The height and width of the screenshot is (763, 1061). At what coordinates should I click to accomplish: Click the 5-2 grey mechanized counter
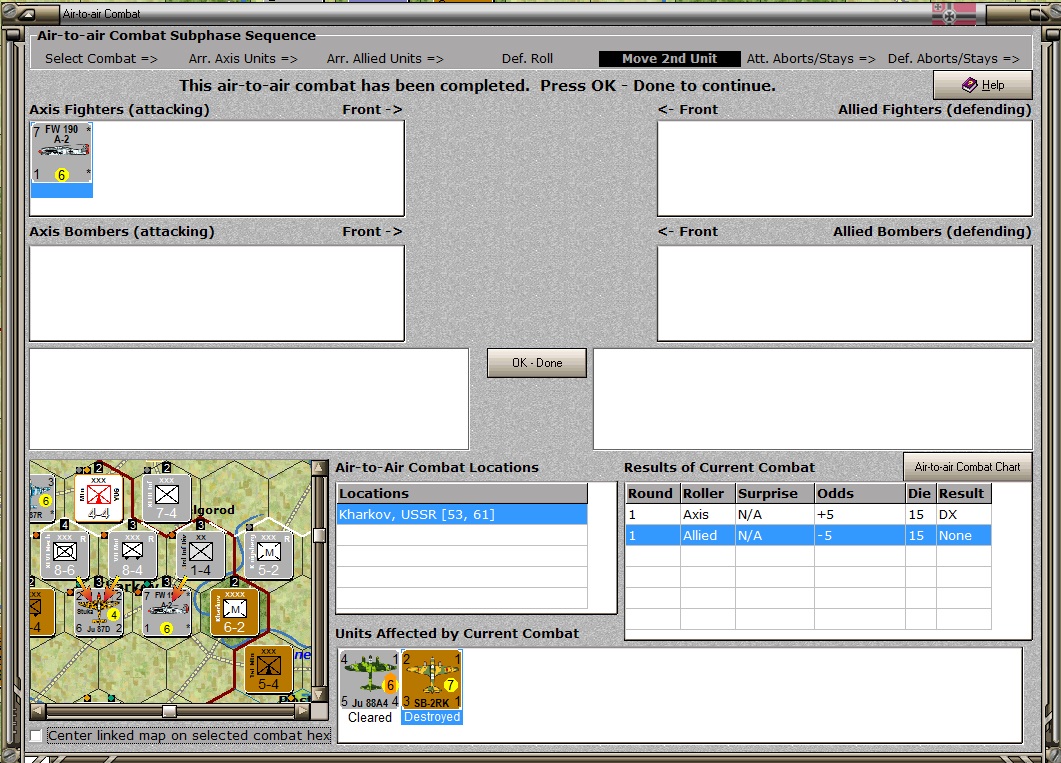coord(269,555)
